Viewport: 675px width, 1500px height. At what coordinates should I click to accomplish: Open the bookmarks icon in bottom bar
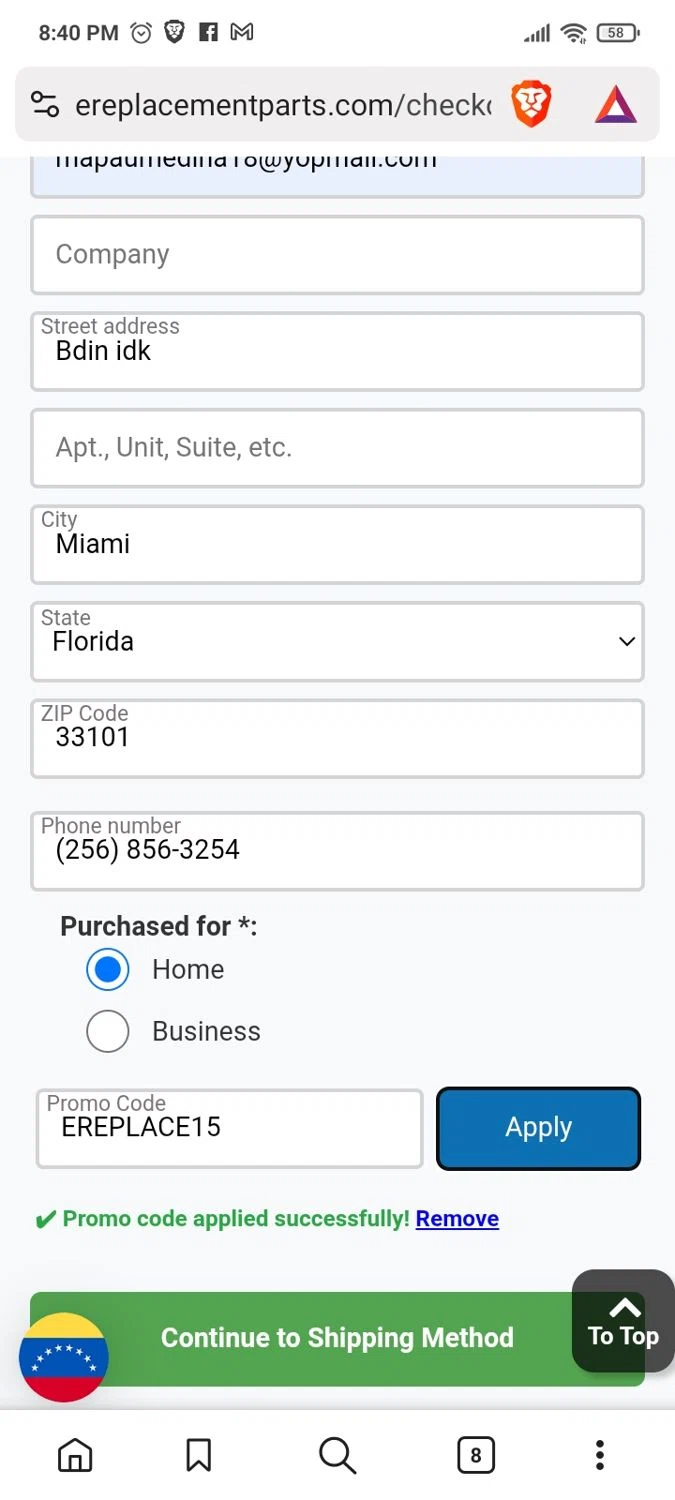pyautogui.click(x=199, y=1455)
